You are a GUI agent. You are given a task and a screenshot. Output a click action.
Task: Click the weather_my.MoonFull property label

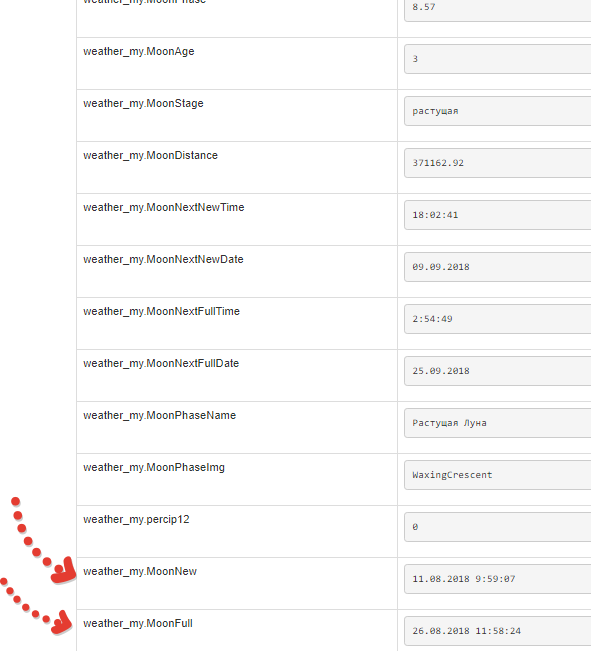138,623
